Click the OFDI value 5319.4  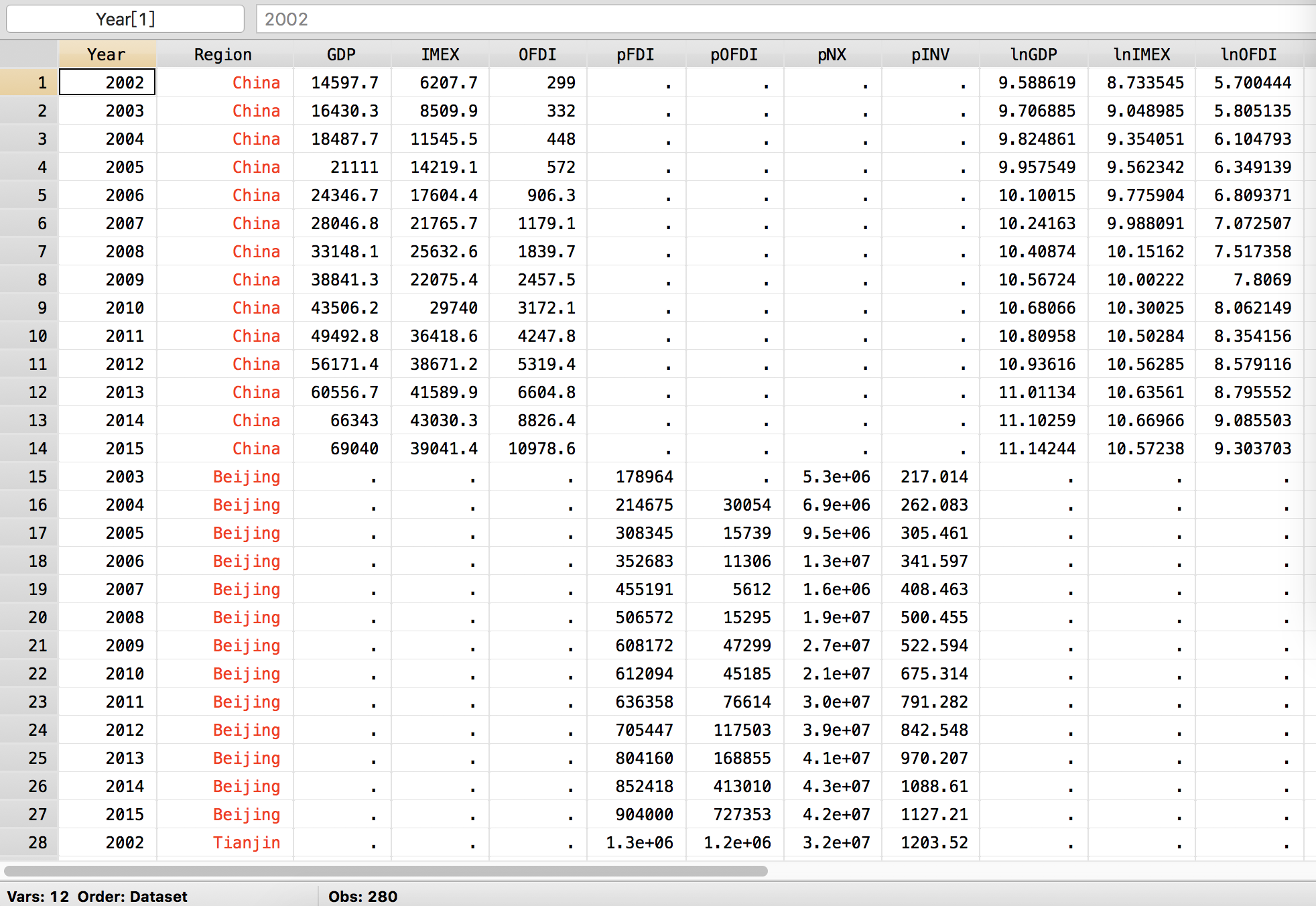tap(546, 364)
